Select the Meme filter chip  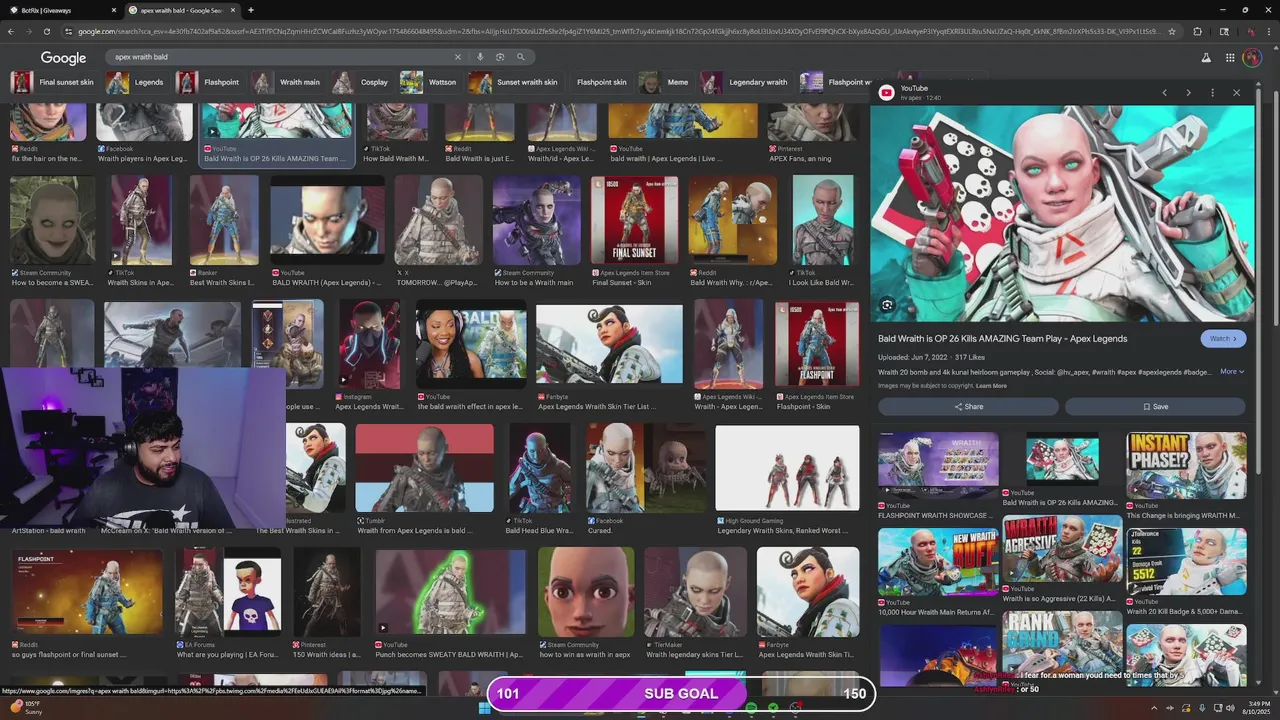point(665,82)
